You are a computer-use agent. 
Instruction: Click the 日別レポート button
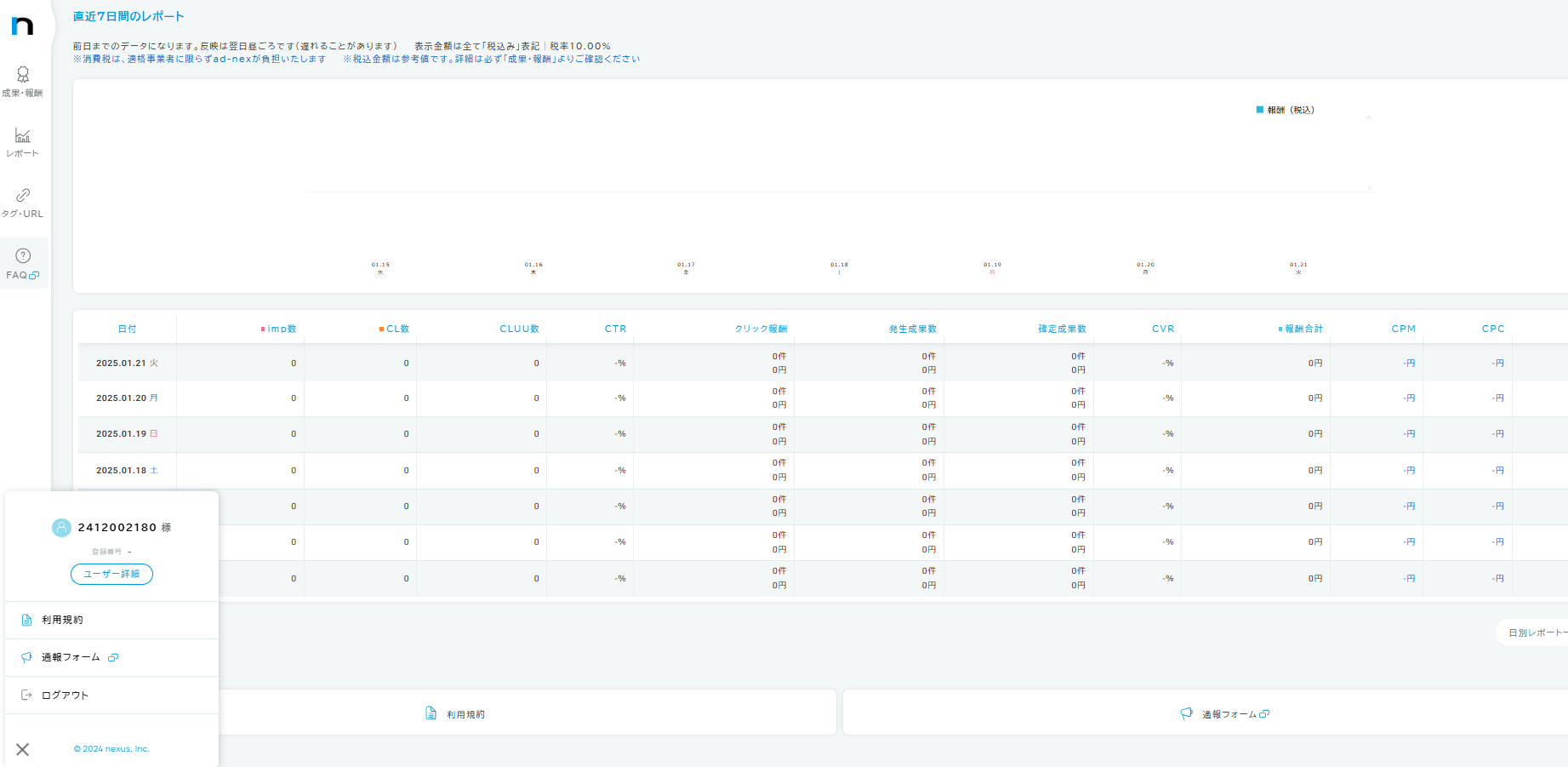coord(1536,632)
